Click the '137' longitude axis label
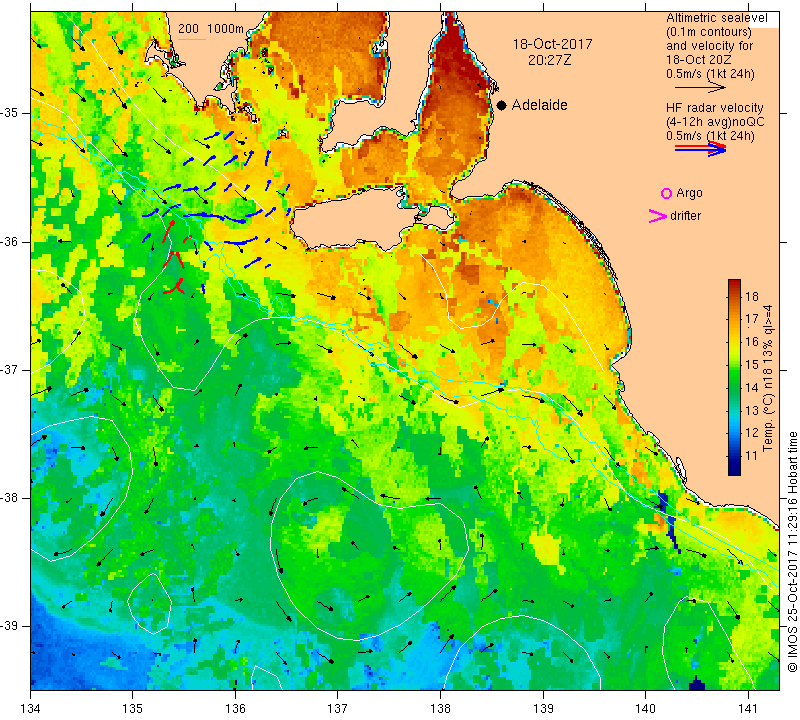 tap(337, 709)
